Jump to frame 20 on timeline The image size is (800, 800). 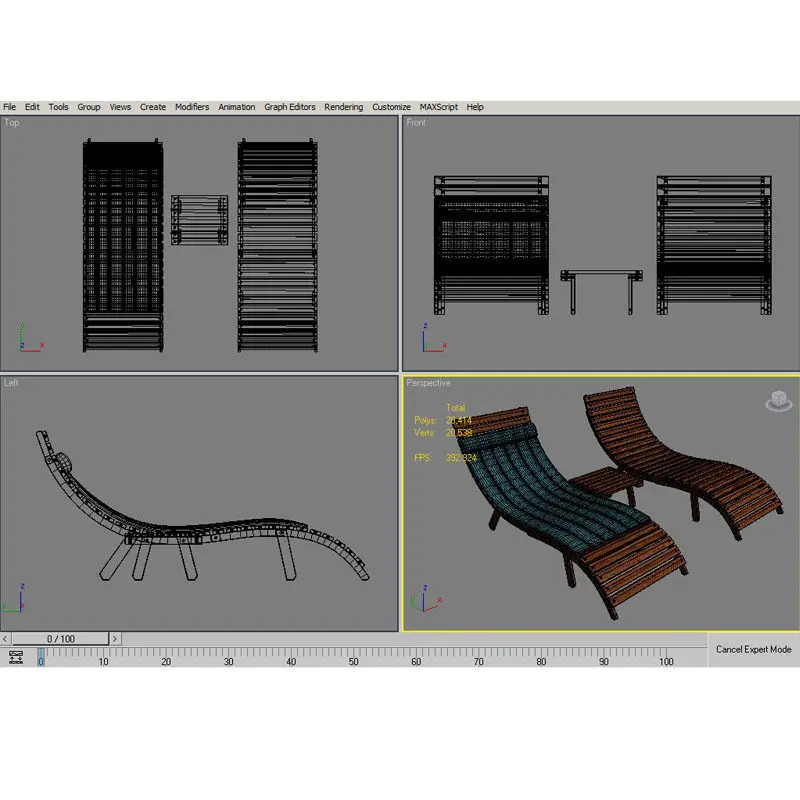pyautogui.click(x=166, y=661)
